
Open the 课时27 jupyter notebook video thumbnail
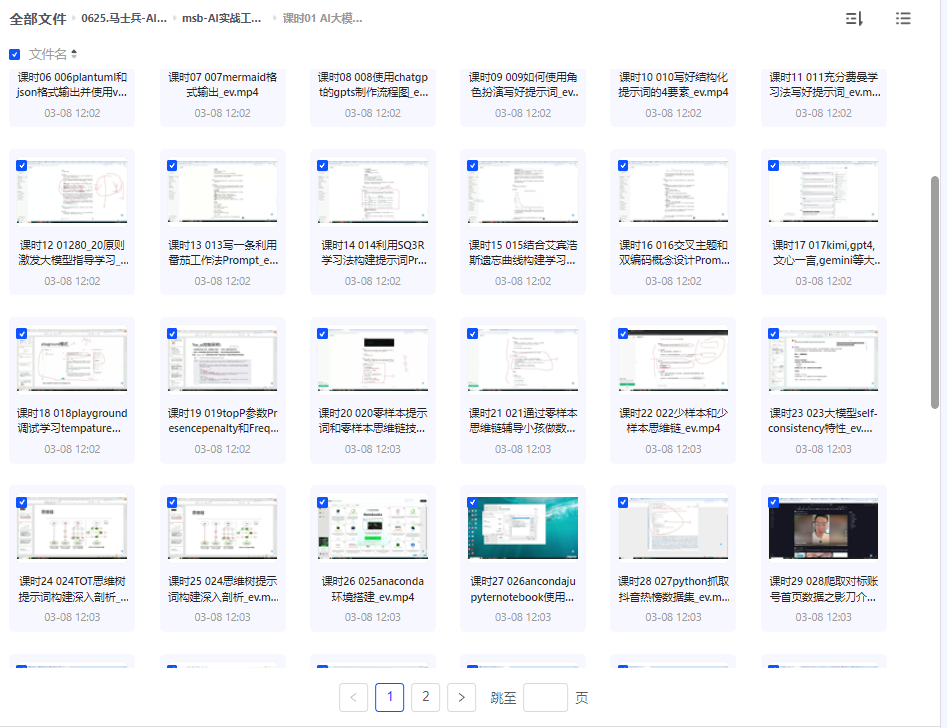click(522, 528)
